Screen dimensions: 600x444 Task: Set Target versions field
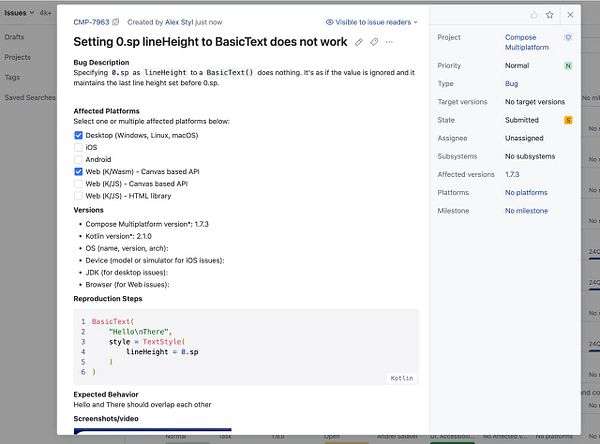click(x=535, y=102)
